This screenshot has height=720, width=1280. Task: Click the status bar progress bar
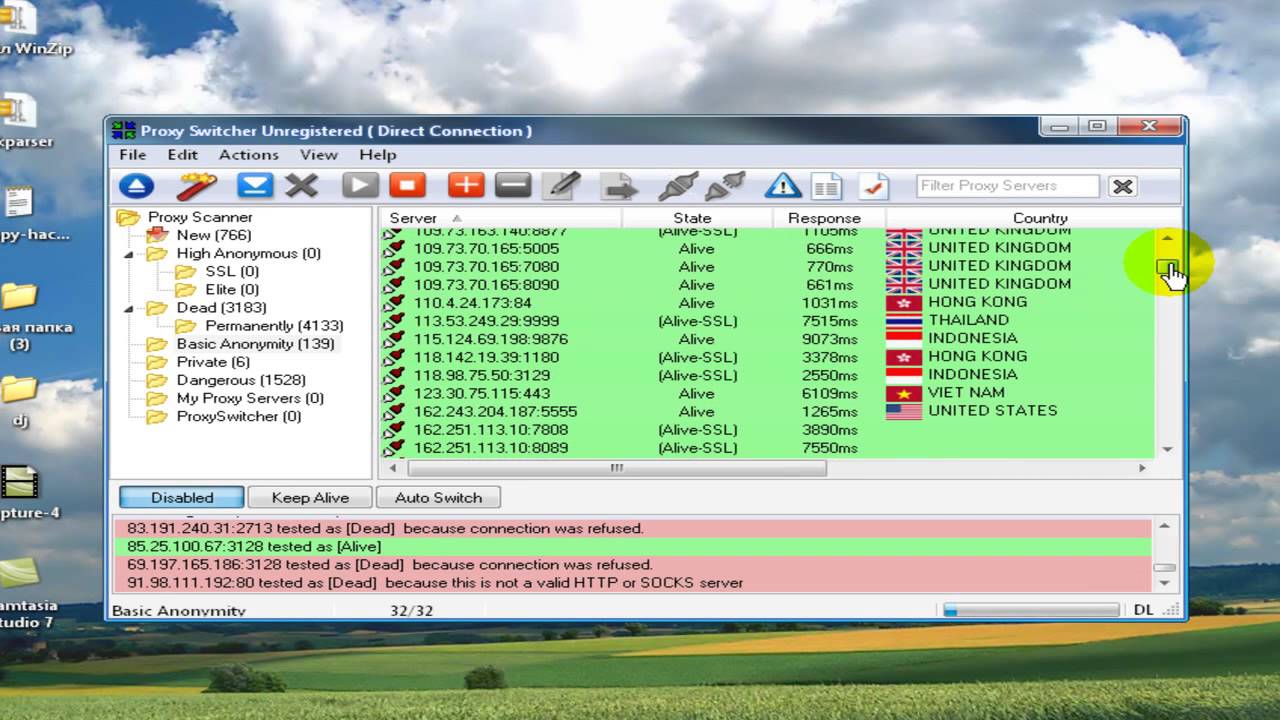(x=1031, y=610)
